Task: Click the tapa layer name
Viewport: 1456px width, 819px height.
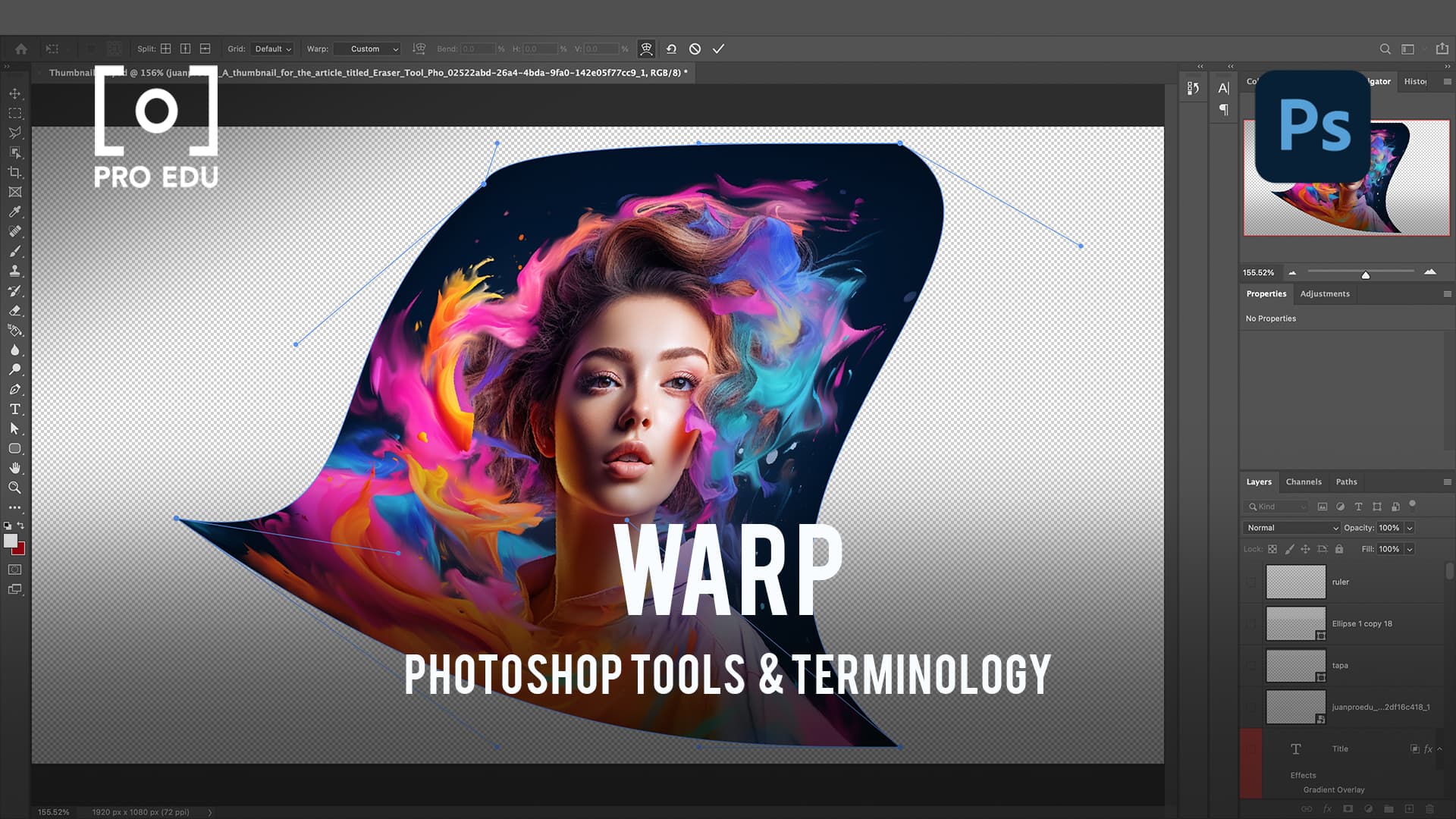Action: [x=1340, y=665]
